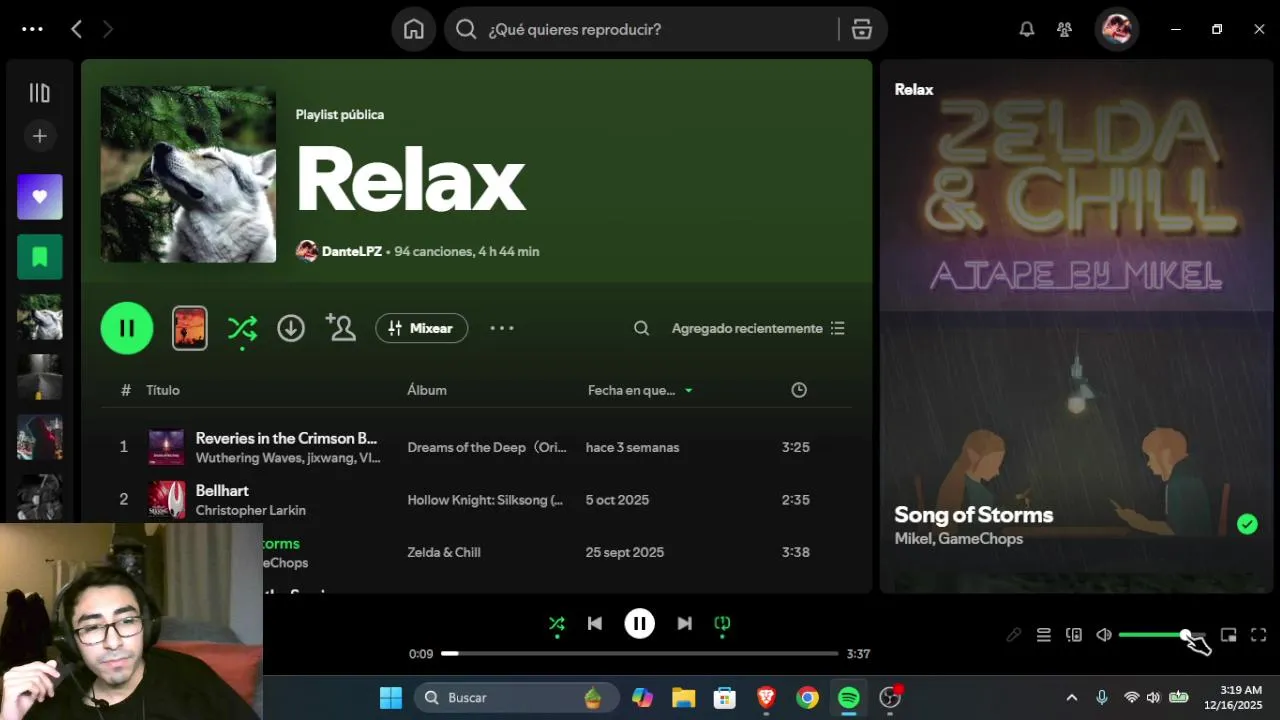Create new playlist with plus button

[x=40, y=136]
